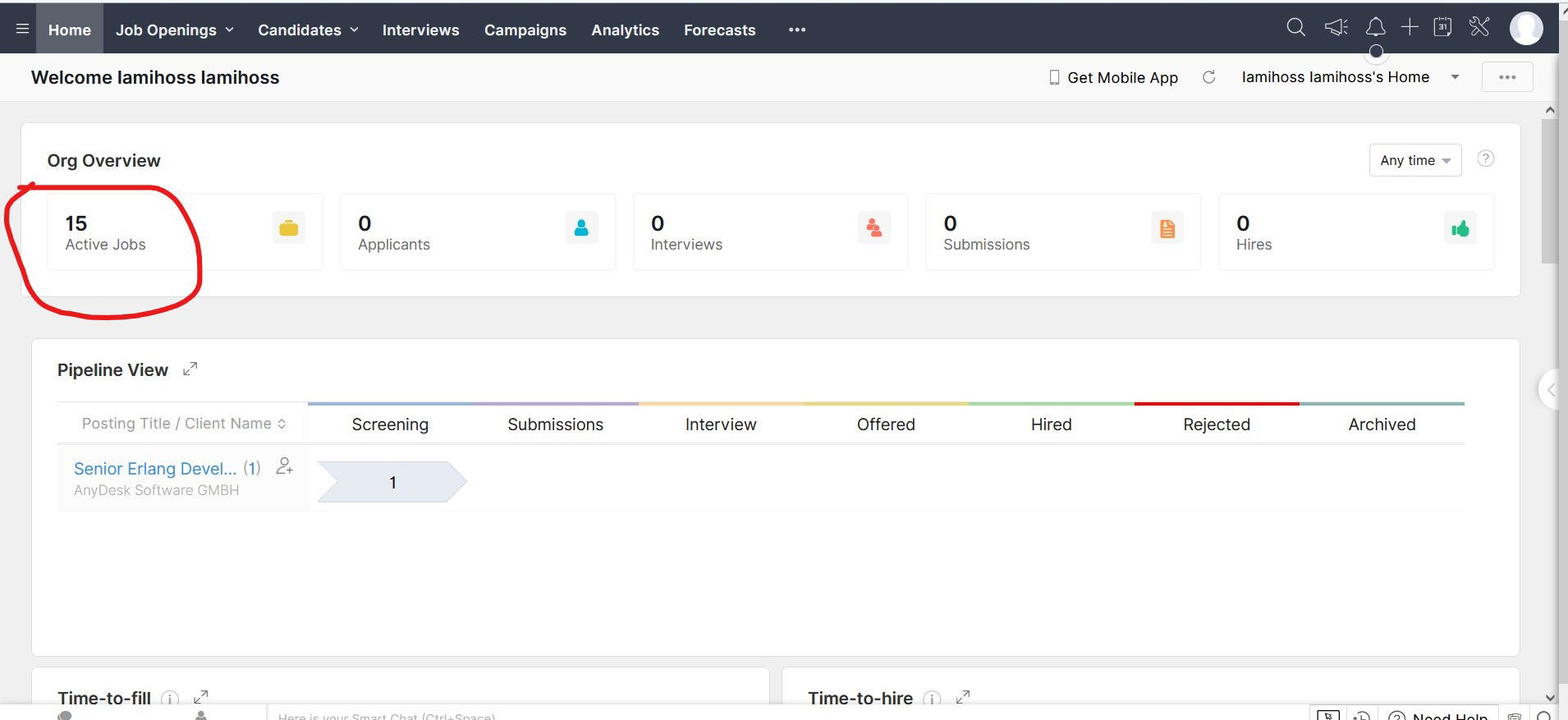Click the Interviews people icon
The width and height of the screenshot is (1568, 720).
(874, 228)
